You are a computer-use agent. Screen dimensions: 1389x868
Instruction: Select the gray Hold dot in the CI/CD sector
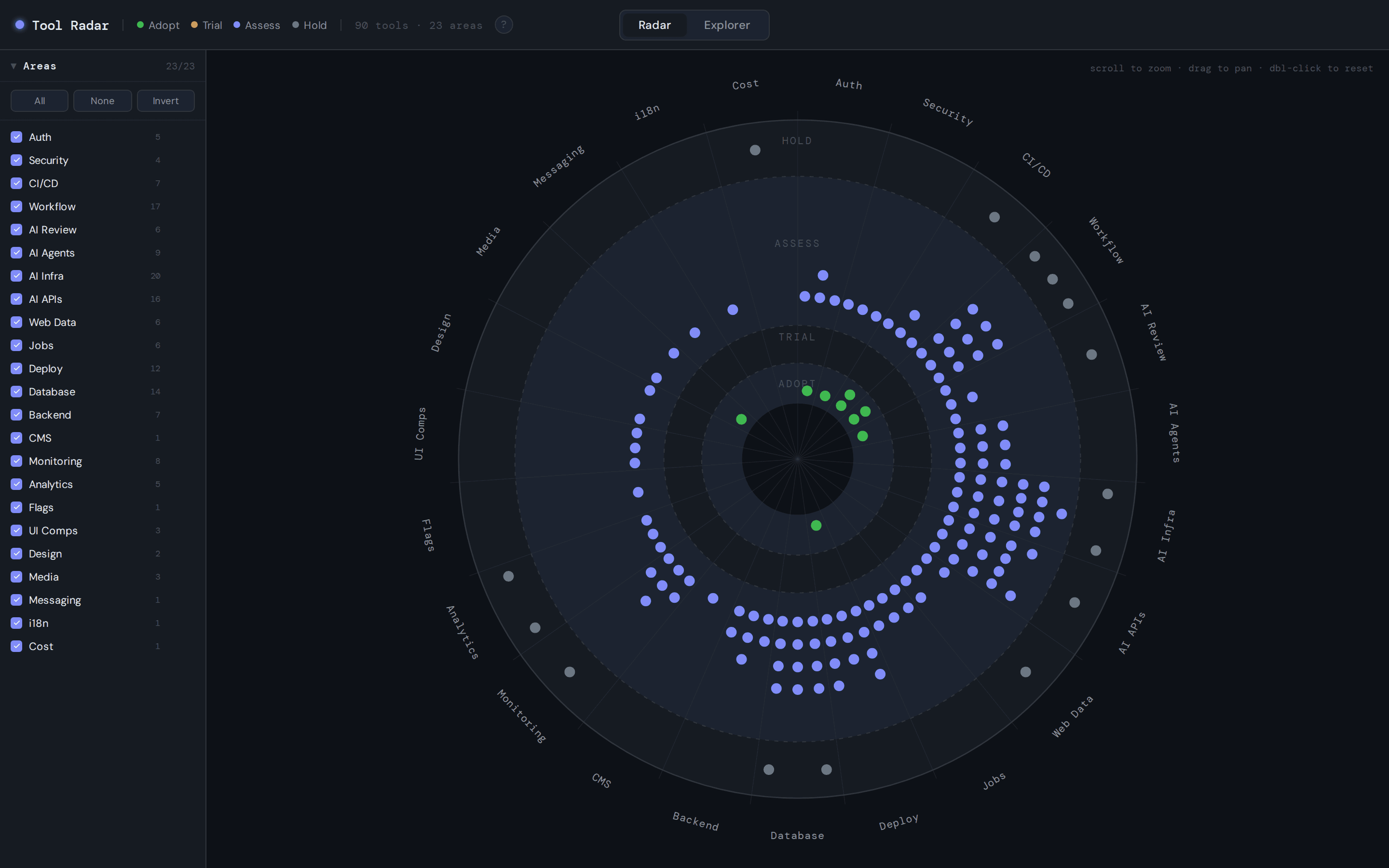click(994, 217)
